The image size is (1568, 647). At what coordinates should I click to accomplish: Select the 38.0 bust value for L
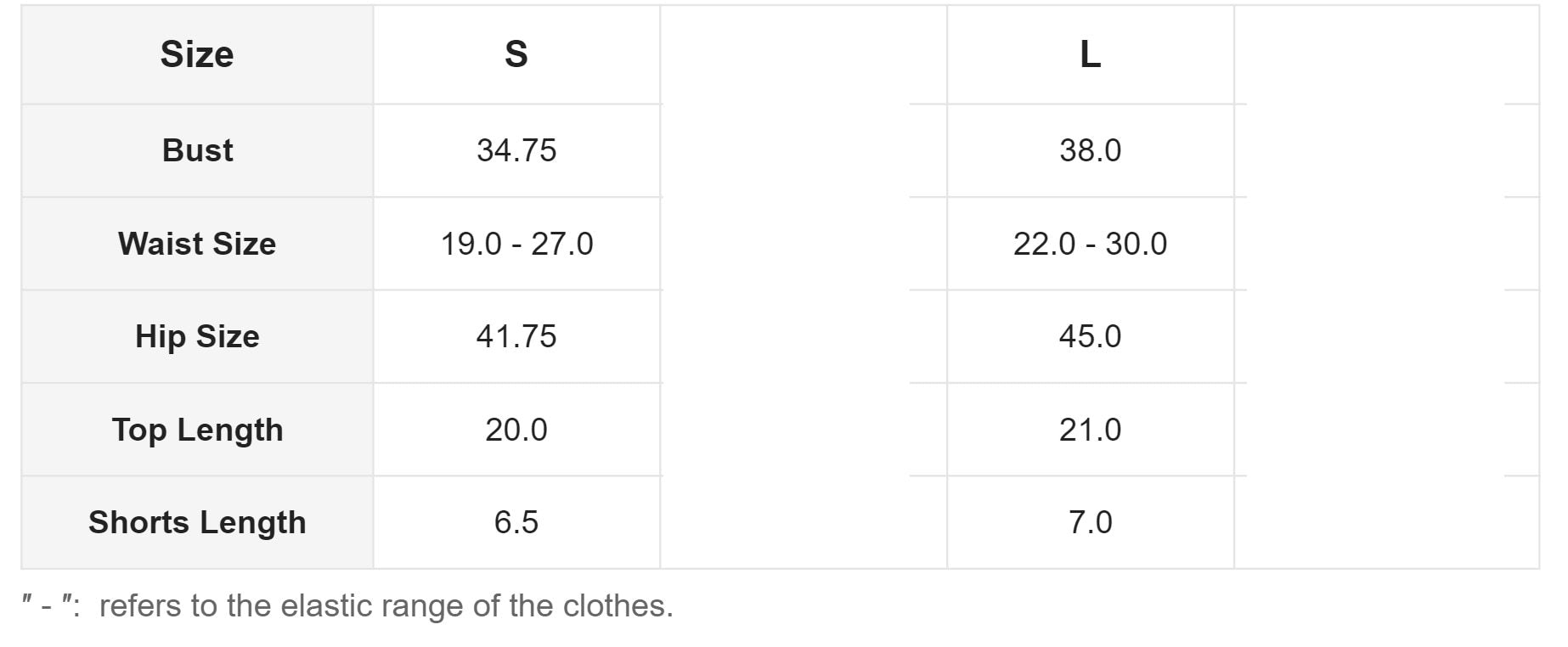[x=1090, y=150]
